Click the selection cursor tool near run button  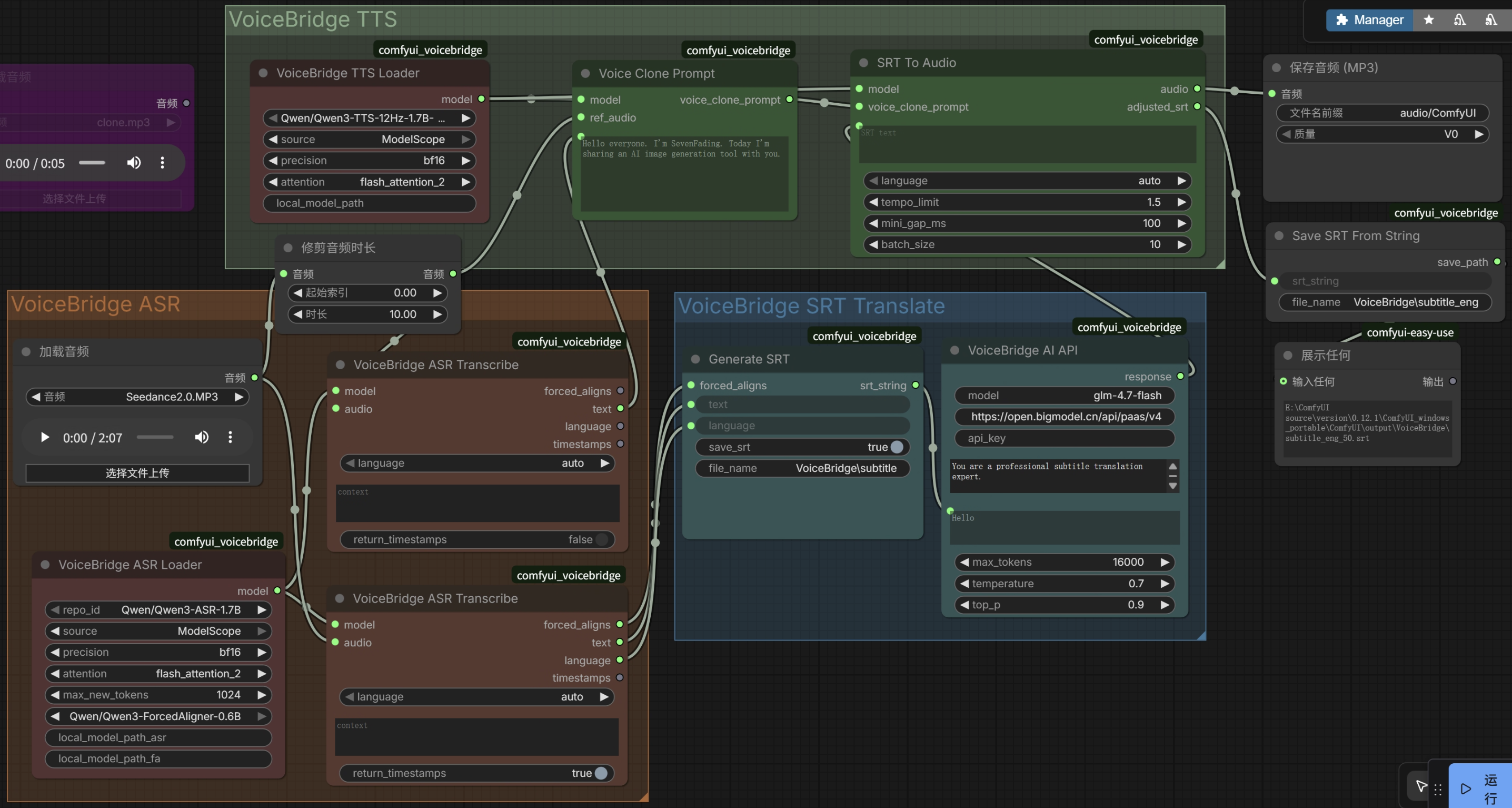pyautogui.click(x=1421, y=786)
